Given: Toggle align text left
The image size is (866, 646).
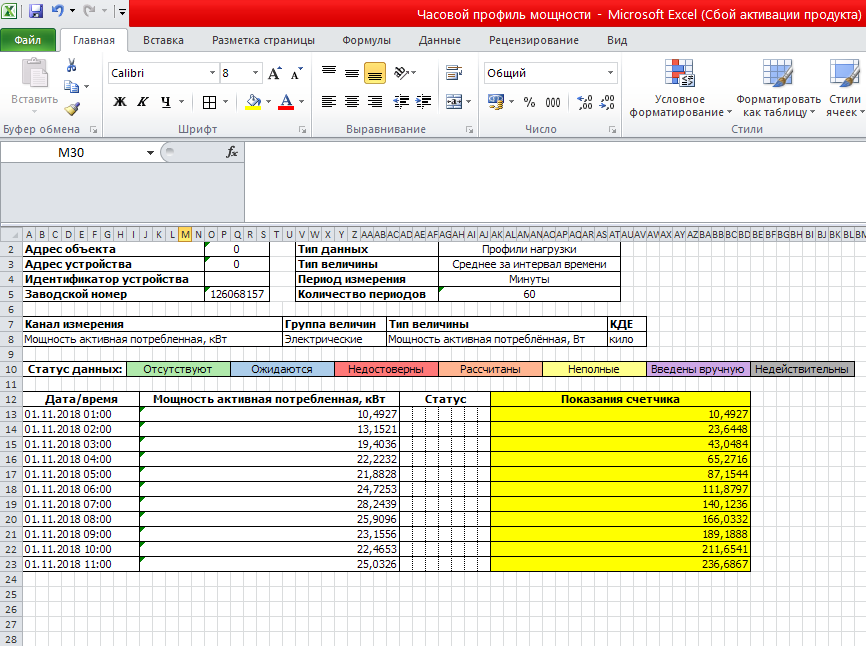Looking at the screenshot, I should point(329,102).
